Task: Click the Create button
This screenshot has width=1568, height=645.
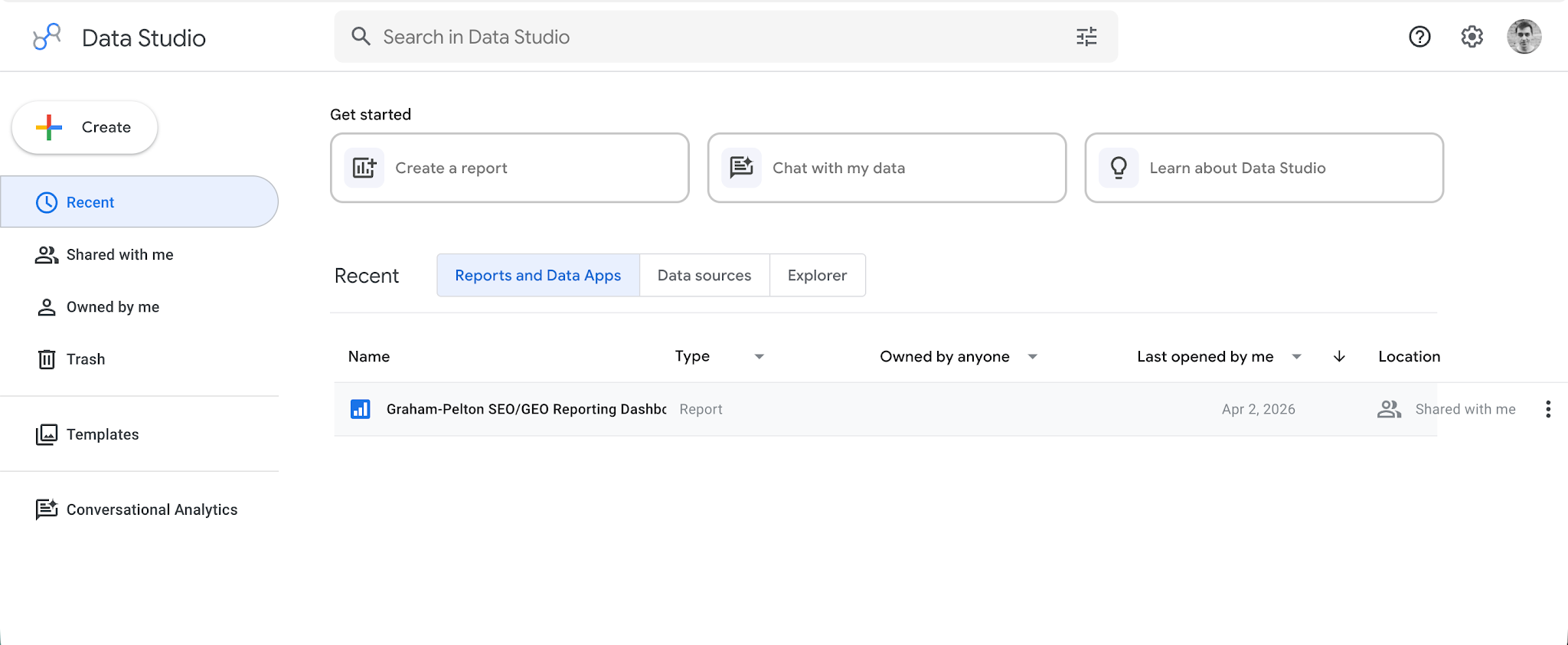Action: click(84, 127)
